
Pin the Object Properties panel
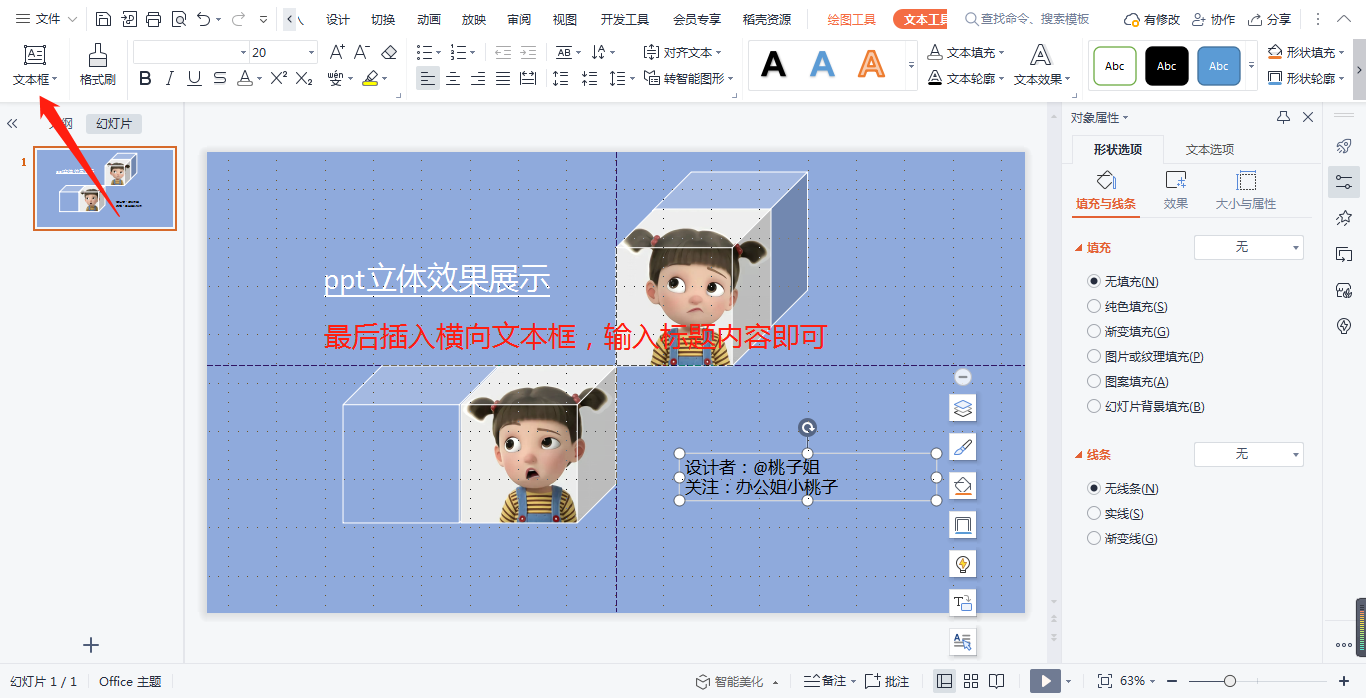[x=1283, y=117]
